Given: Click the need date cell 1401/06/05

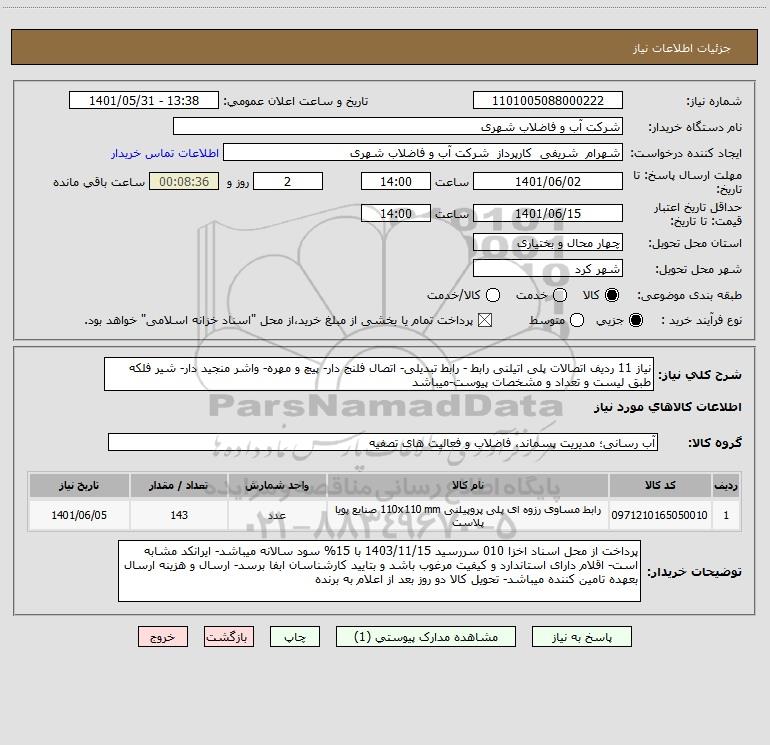Looking at the screenshot, I should [79, 515].
